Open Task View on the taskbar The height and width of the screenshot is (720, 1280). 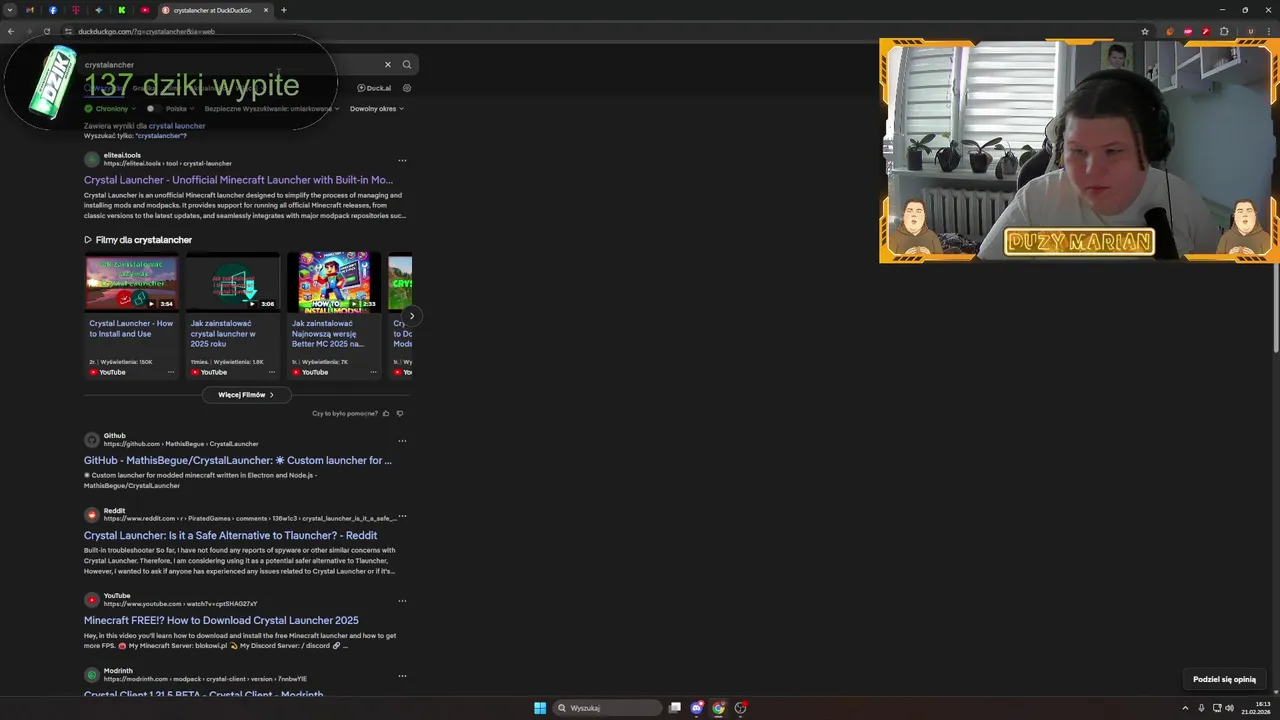click(x=675, y=708)
